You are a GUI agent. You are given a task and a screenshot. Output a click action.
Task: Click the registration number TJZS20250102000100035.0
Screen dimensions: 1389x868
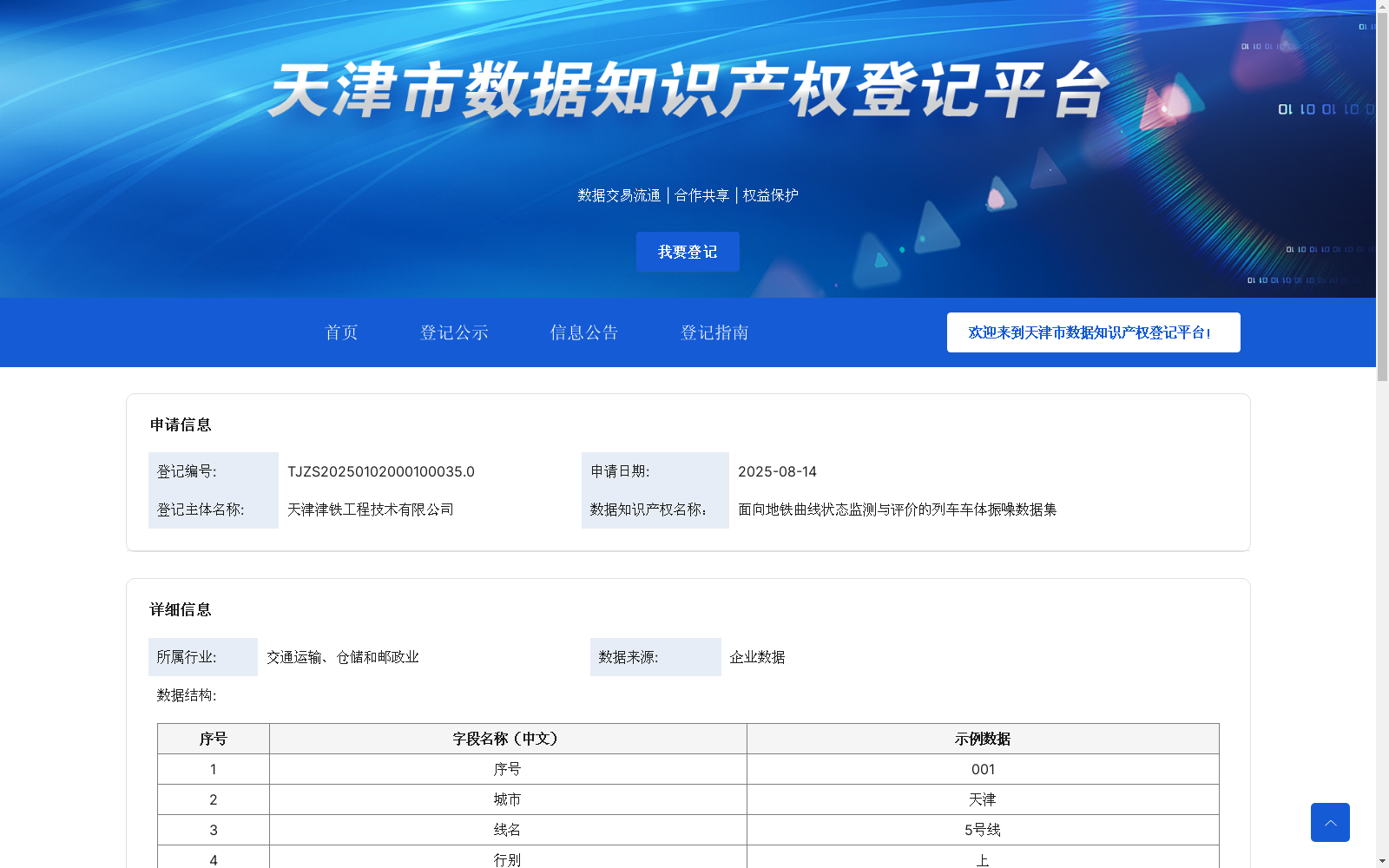(381, 471)
